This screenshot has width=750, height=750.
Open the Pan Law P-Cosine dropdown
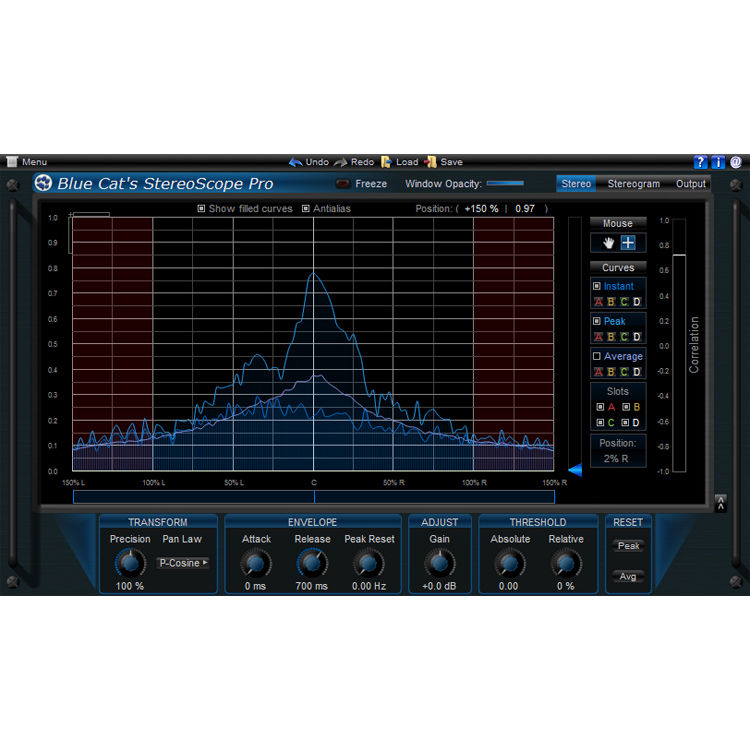pyautogui.click(x=182, y=563)
